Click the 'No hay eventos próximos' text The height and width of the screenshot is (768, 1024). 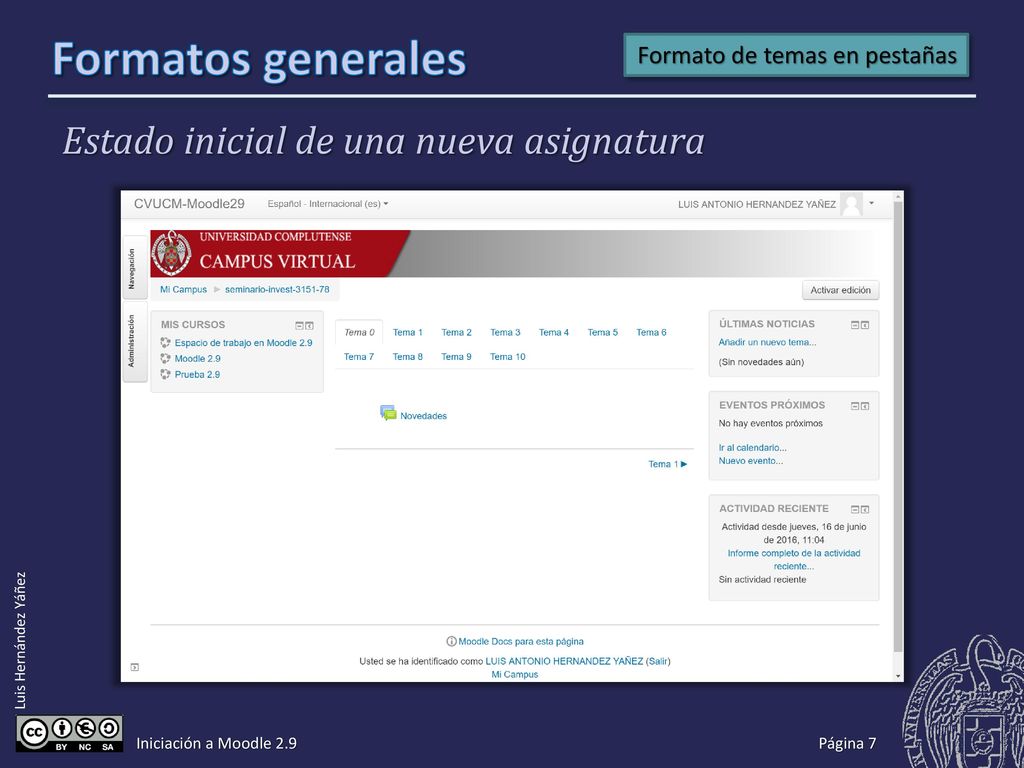(x=771, y=424)
